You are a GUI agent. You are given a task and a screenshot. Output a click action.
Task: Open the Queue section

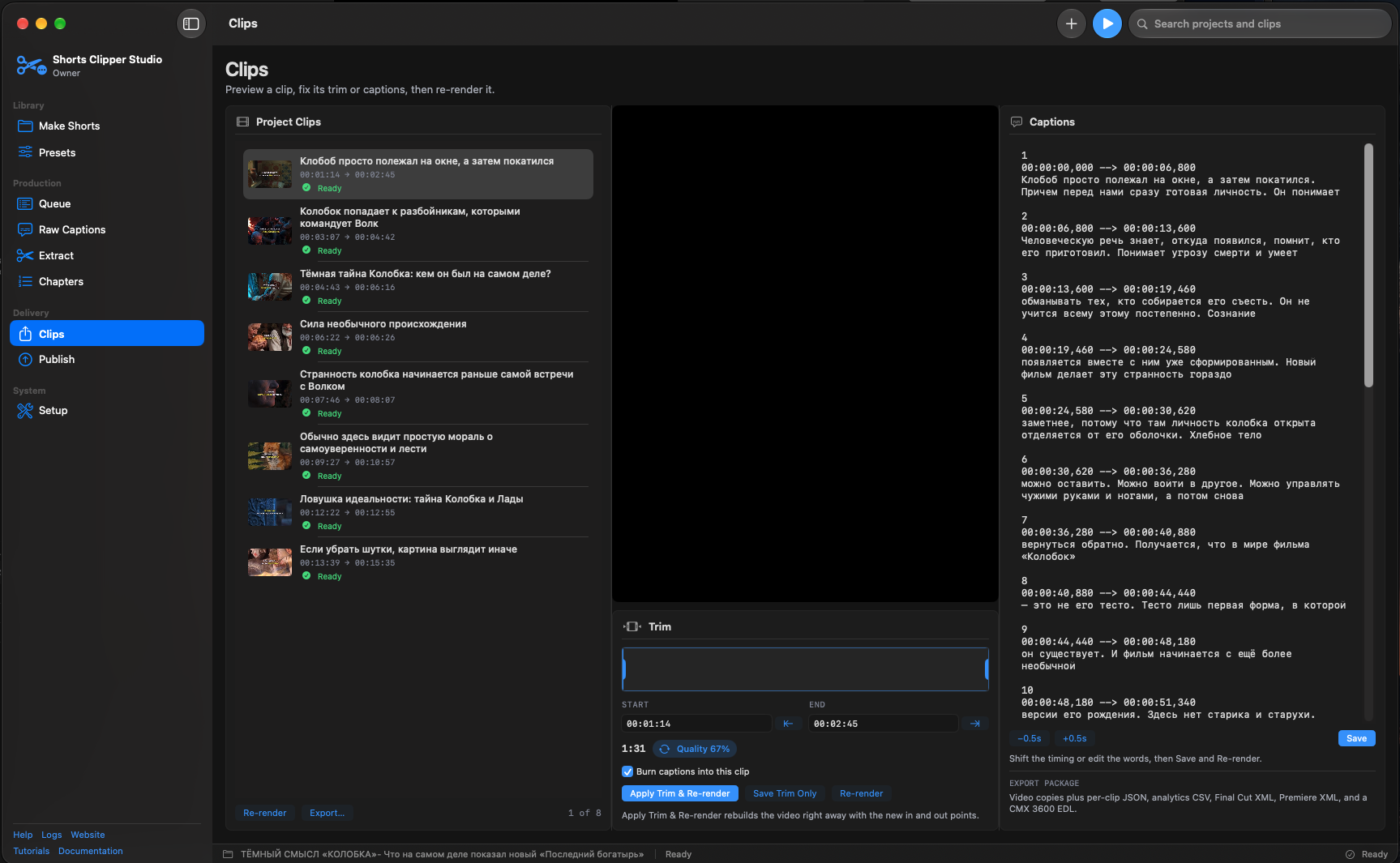click(107, 203)
